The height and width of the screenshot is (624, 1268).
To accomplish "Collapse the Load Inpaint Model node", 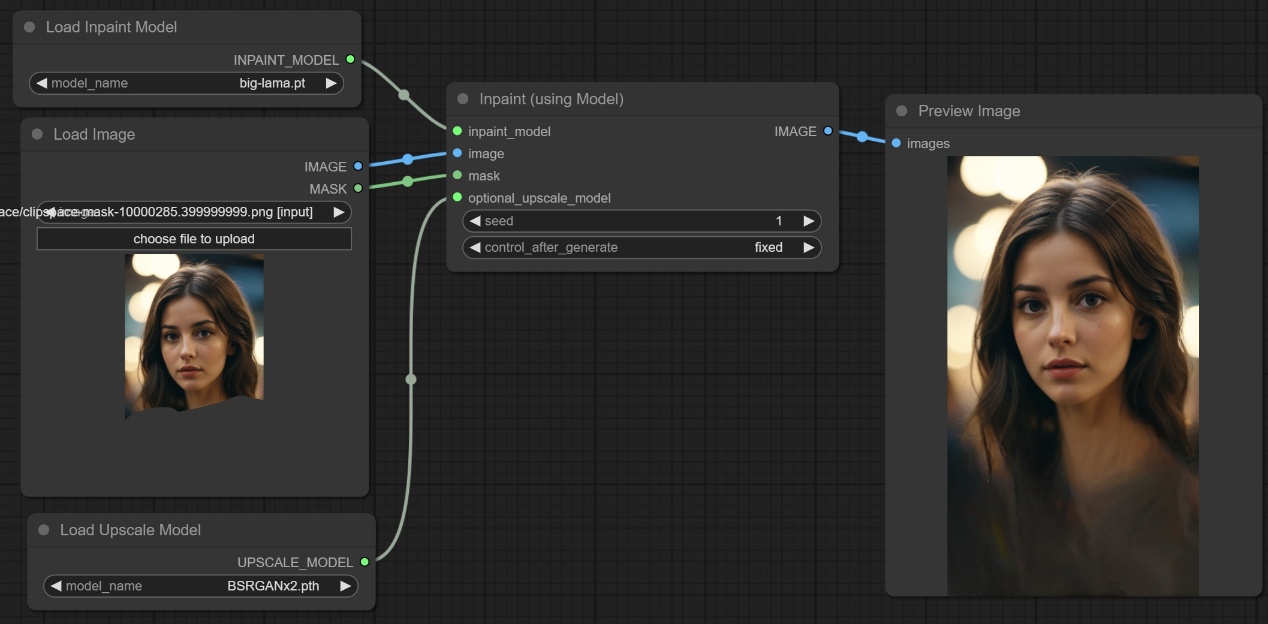I will (30, 27).
